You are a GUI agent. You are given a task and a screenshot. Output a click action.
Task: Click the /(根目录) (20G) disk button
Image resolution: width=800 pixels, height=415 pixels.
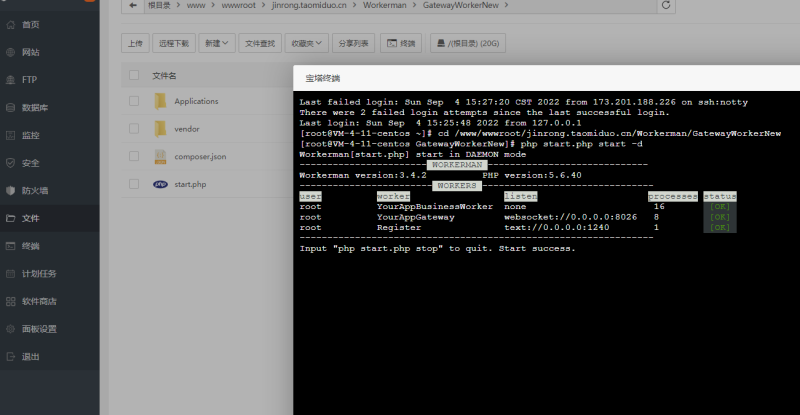tap(468, 43)
